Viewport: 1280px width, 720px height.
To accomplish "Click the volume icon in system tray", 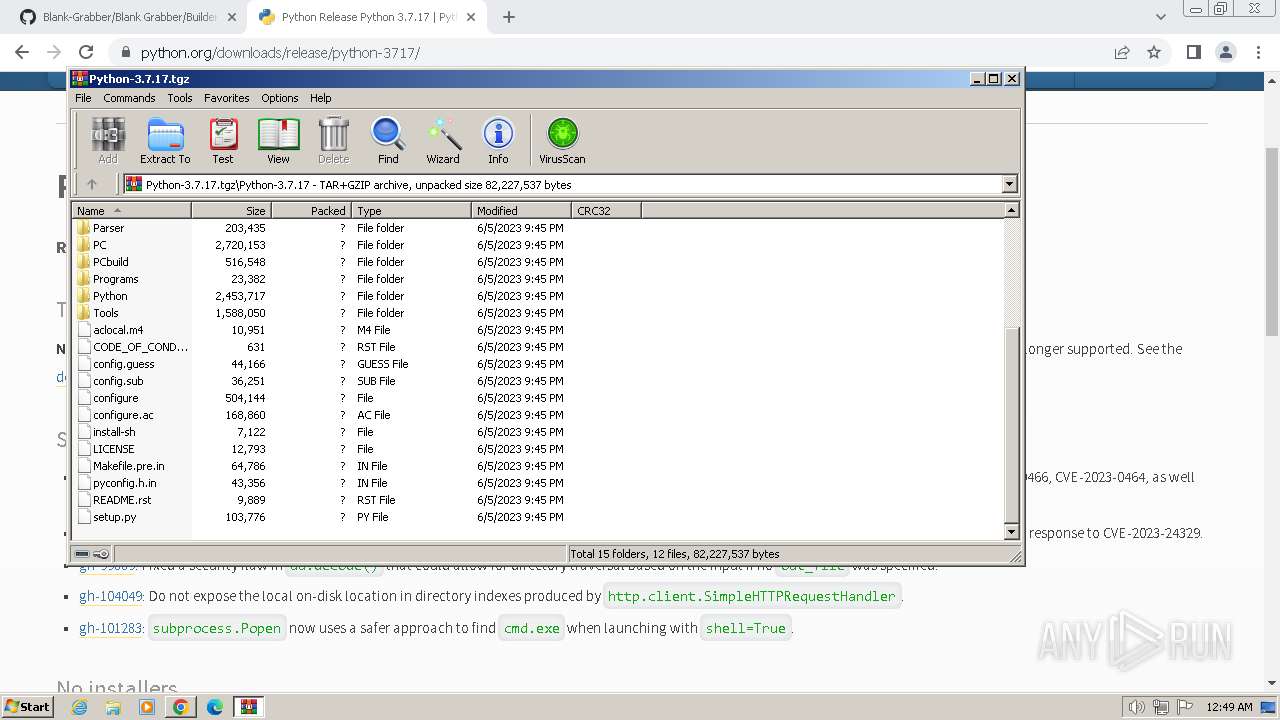I will click(1137, 707).
